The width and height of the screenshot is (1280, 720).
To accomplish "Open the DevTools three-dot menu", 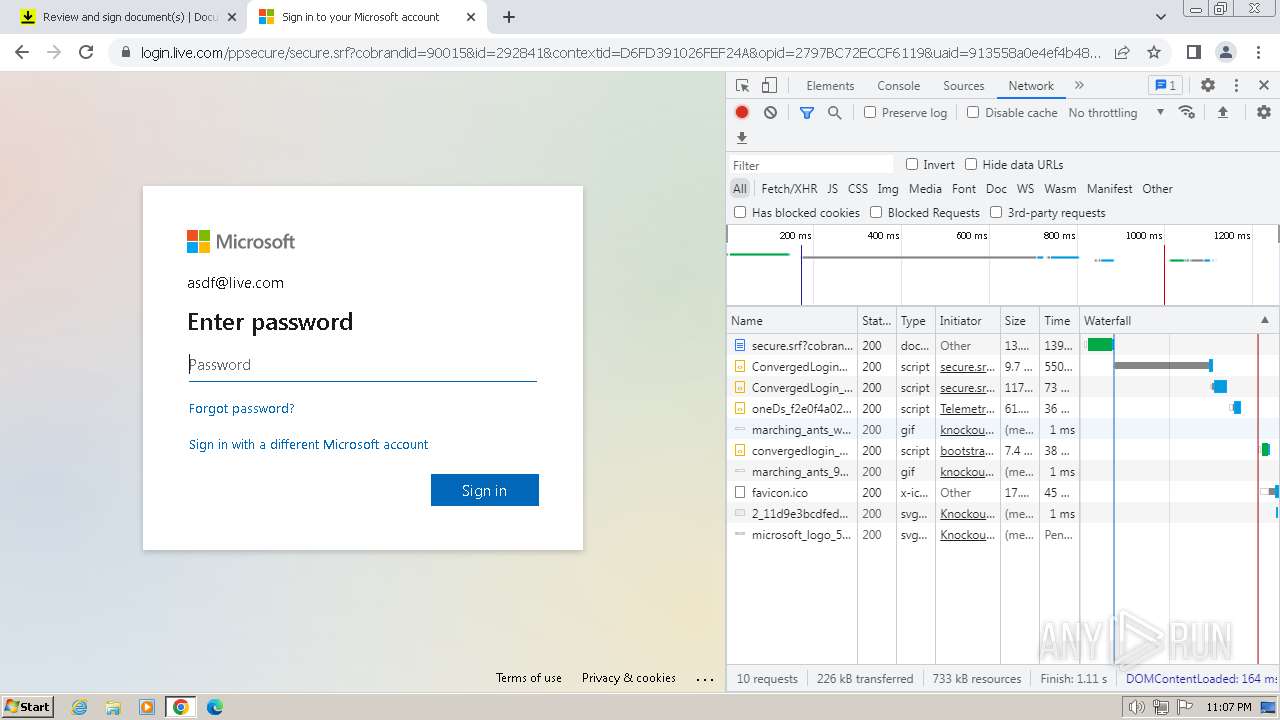I will click(x=1236, y=86).
